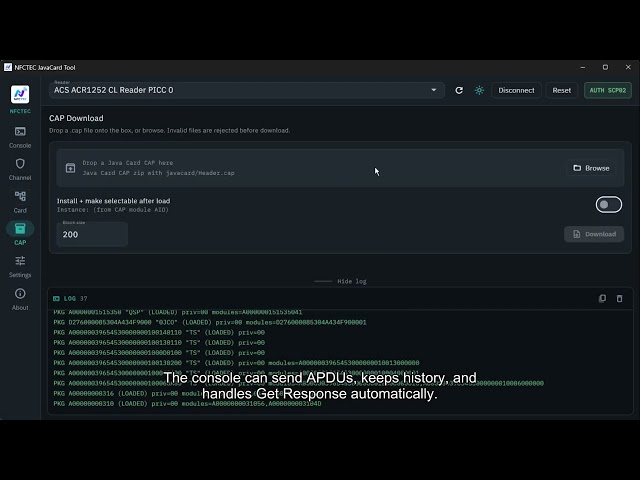Click the CAP Download heading
The height and width of the screenshot is (480, 640).
pyautogui.click(x=76, y=118)
